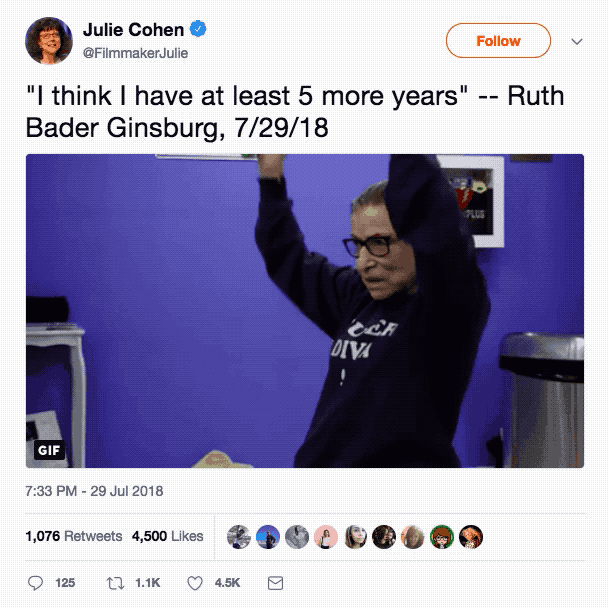The height and width of the screenshot is (608, 608).
Task: Like the tweet with heart icon
Action: click(195, 583)
